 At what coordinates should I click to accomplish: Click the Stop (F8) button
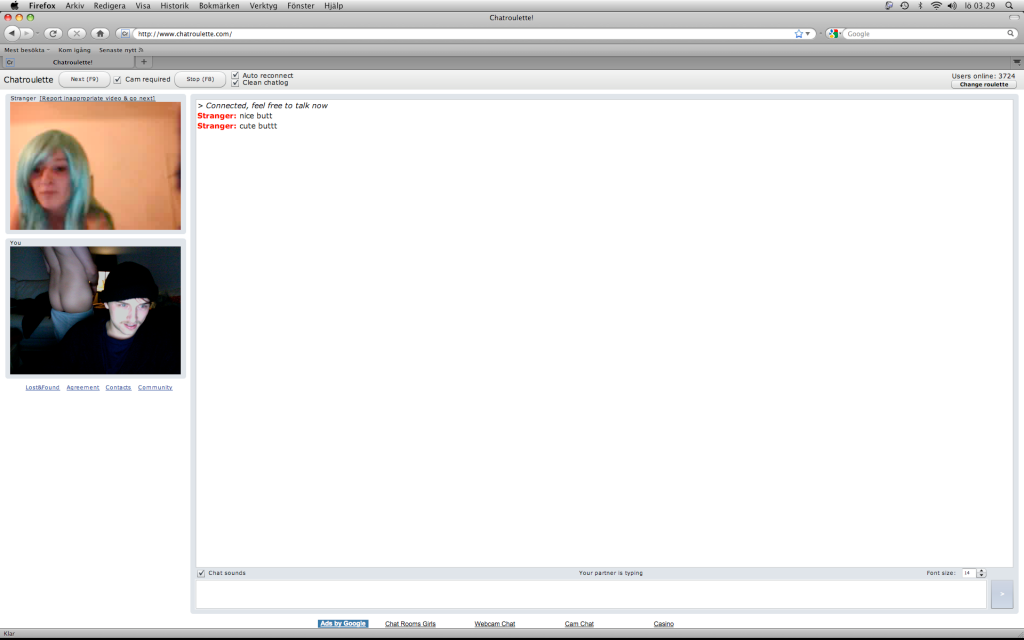click(x=200, y=79)
